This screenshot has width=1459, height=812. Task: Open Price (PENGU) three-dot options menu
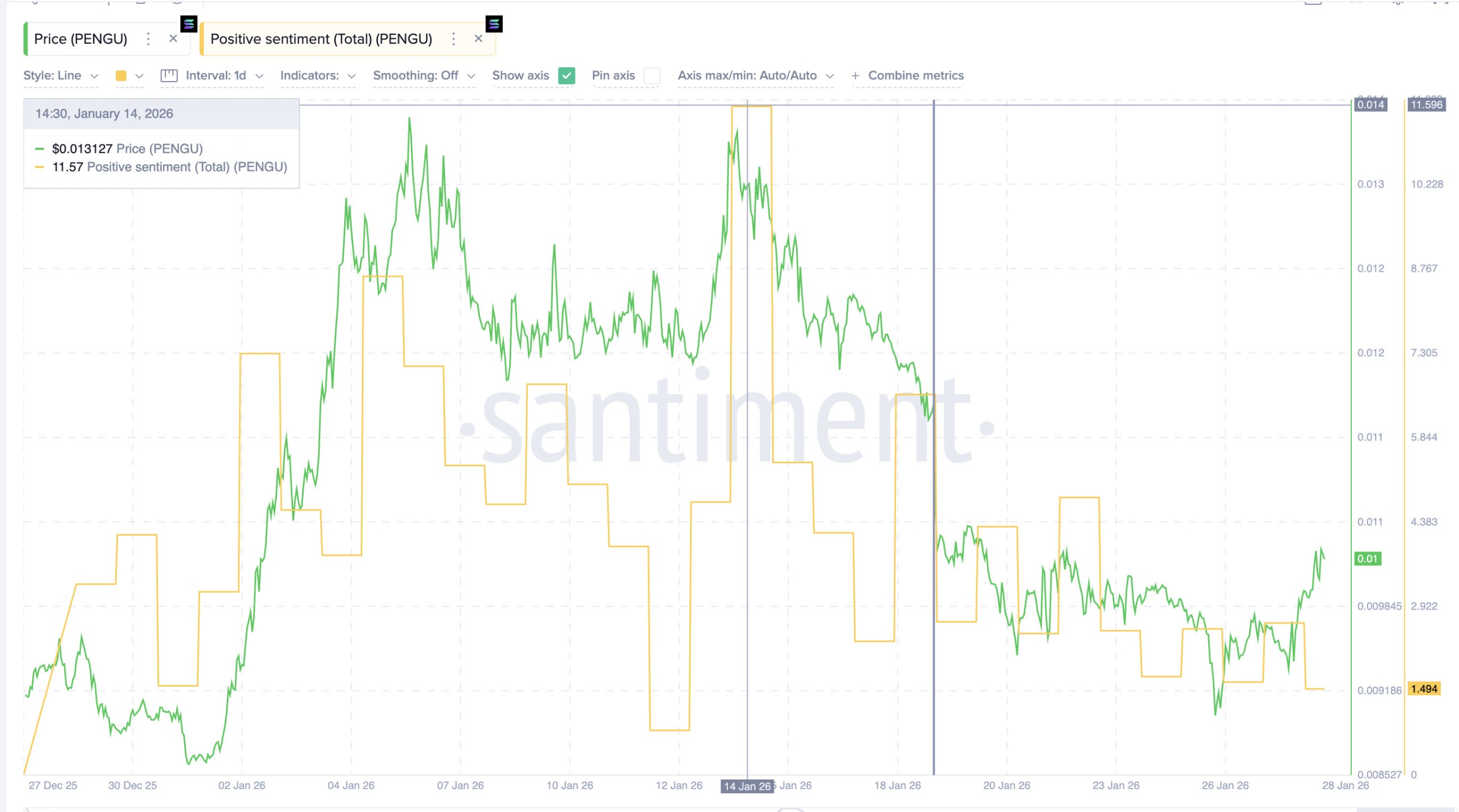point(148,39)
